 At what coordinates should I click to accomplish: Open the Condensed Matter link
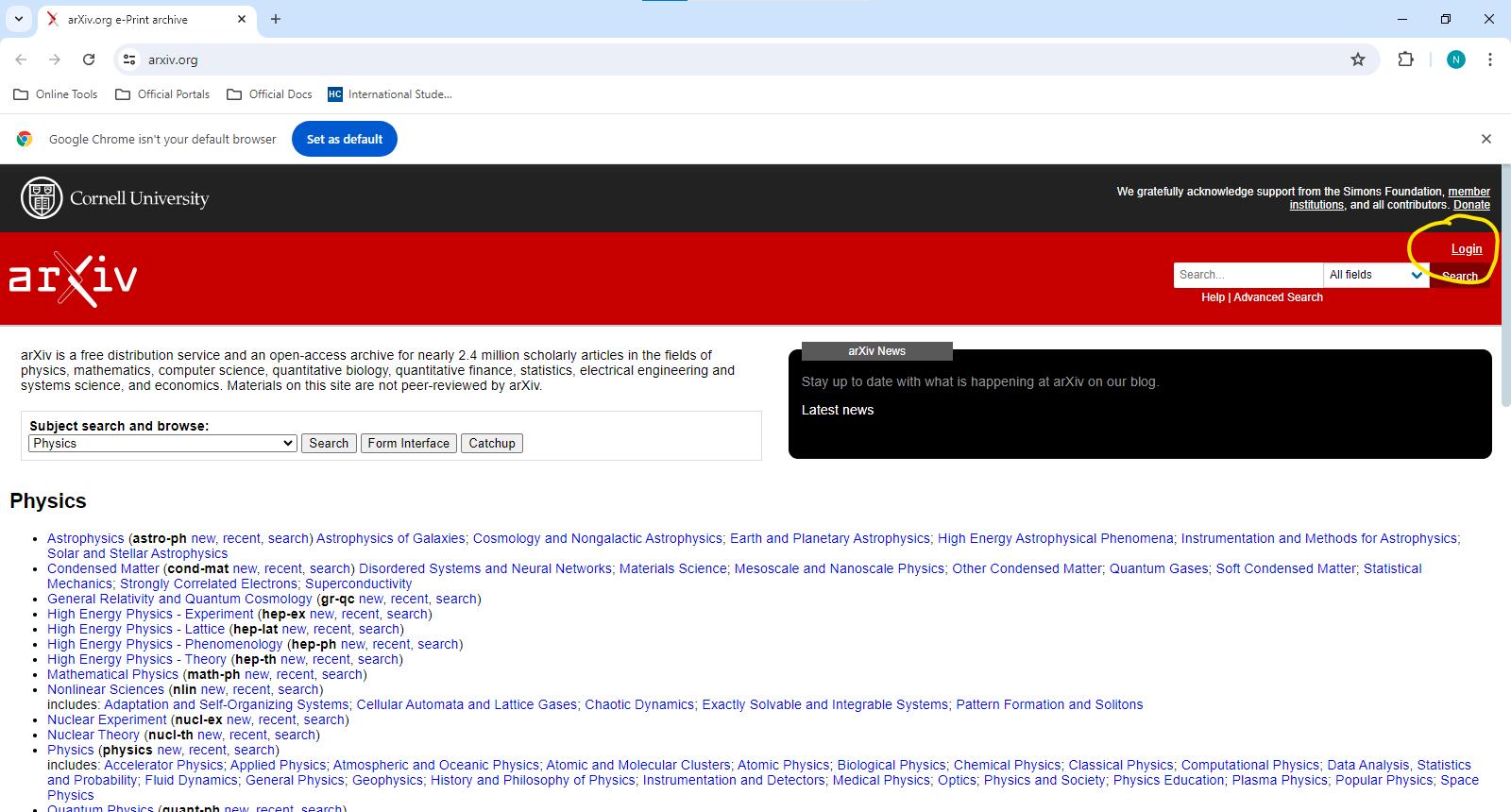click(103, 568)
